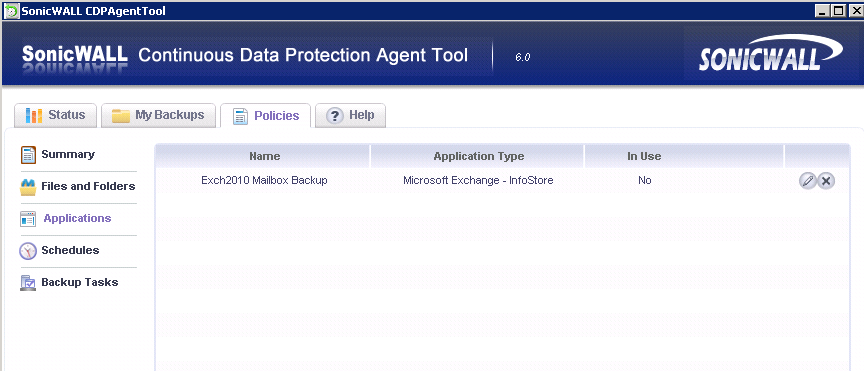This screenshot has width=864, height=371.
Task: Click the Schedules clock icon
Action: (x=28, y=251)
